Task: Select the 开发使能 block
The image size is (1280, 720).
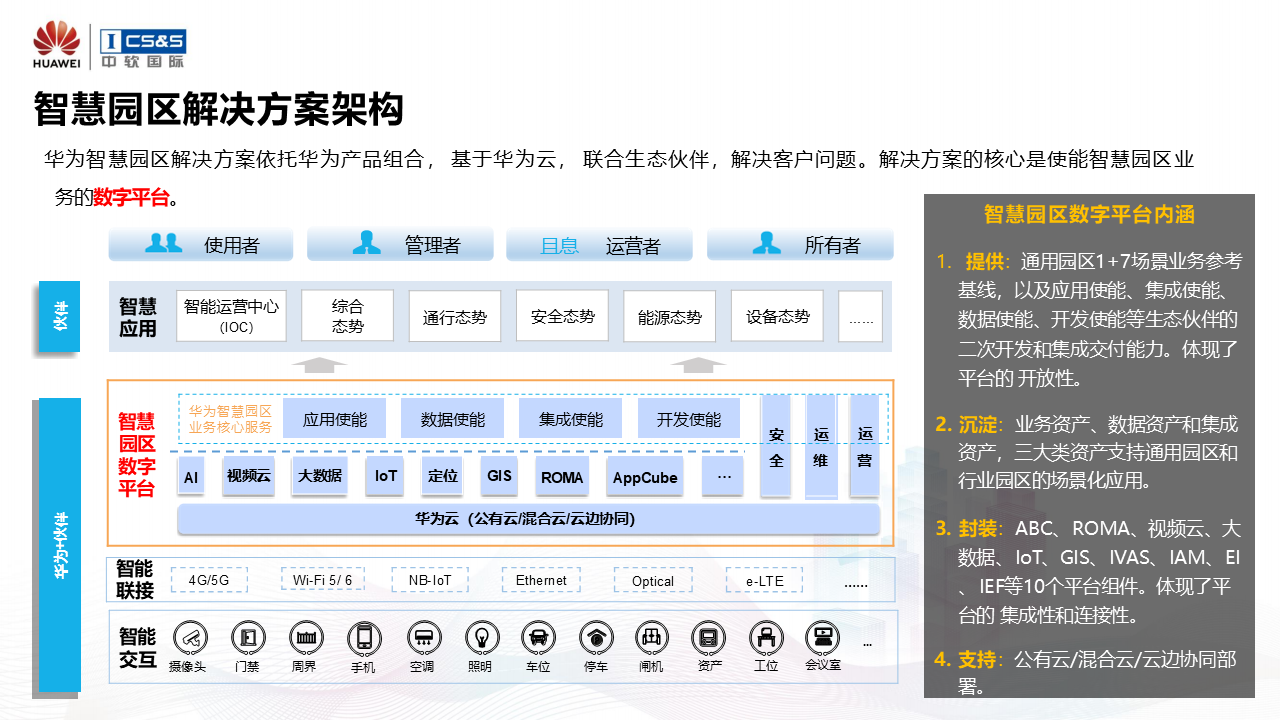Action: click(x=688, y=419)
